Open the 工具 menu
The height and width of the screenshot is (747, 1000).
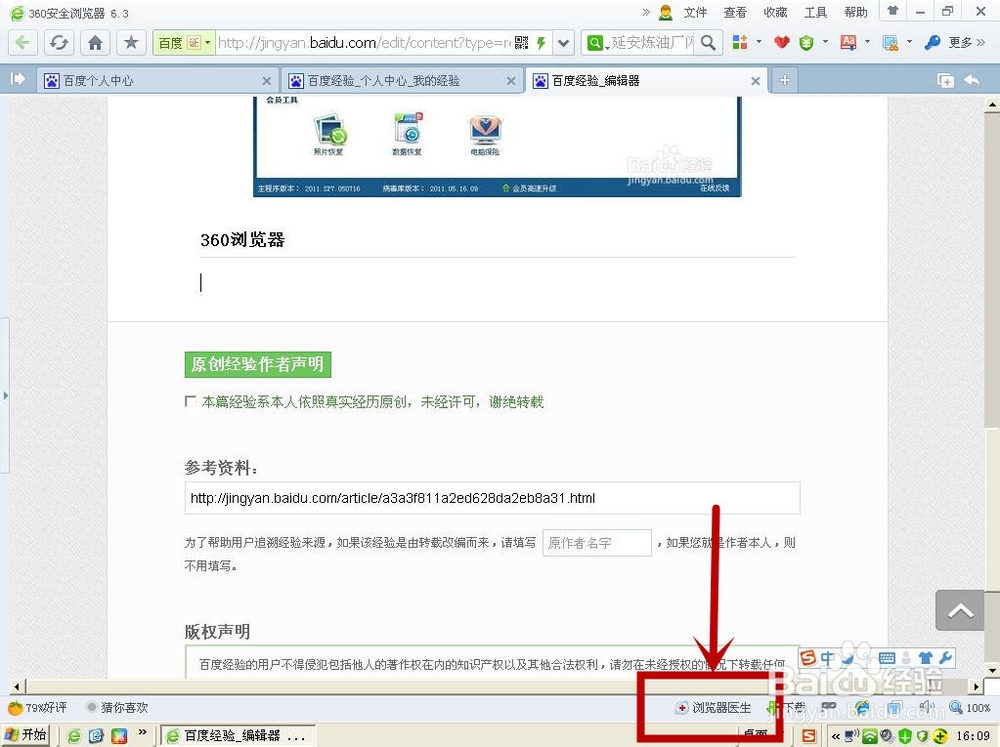tap(816, 12)
